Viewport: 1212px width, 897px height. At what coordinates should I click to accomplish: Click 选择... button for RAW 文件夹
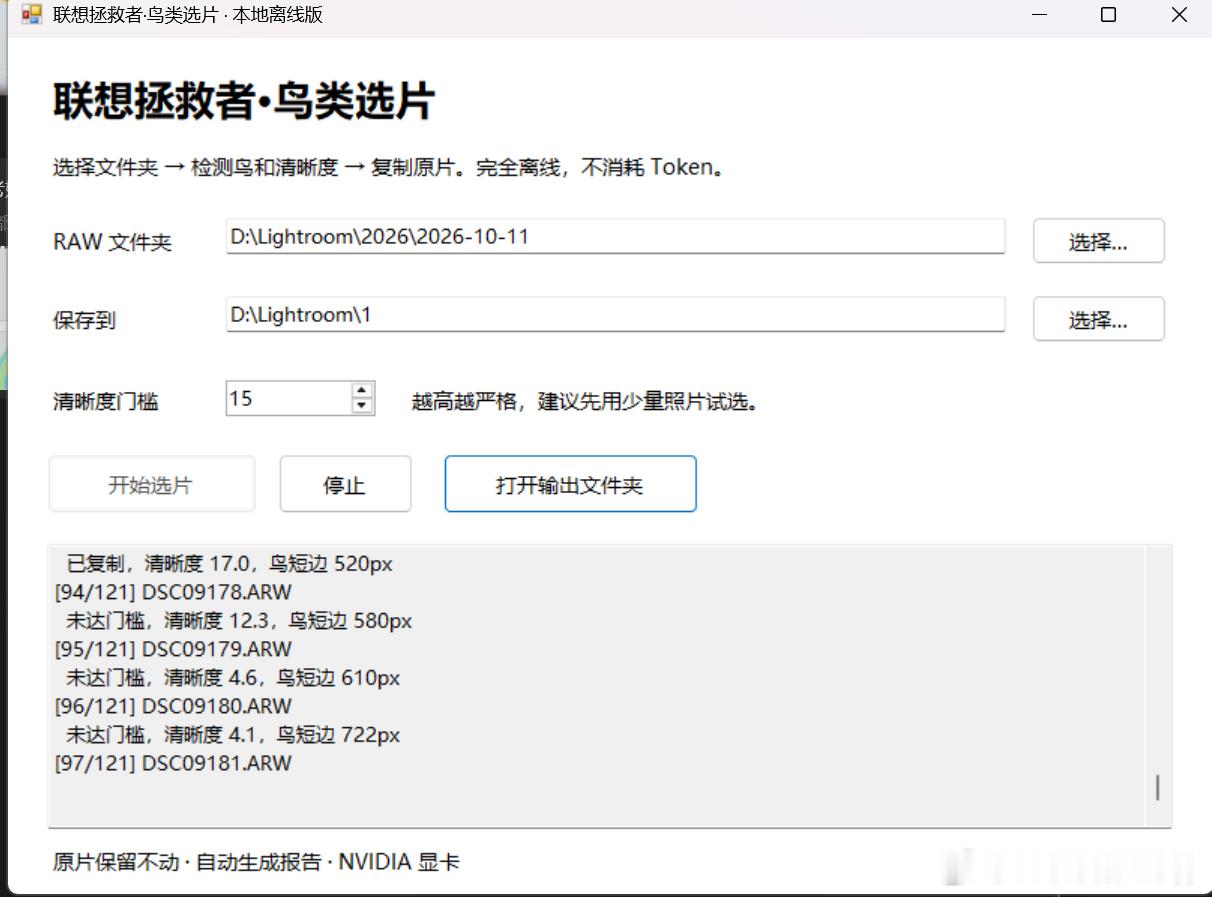(x=1098, y=241)
